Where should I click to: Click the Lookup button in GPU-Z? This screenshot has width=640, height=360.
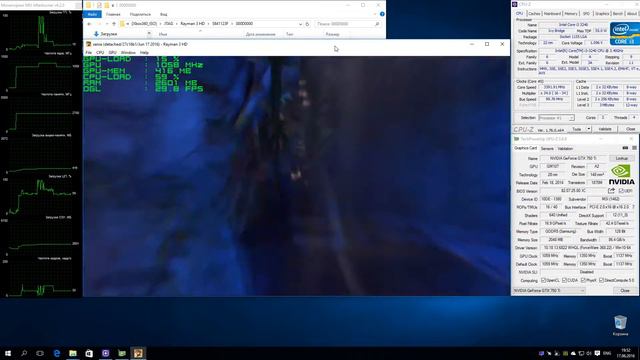click(622, 158)
